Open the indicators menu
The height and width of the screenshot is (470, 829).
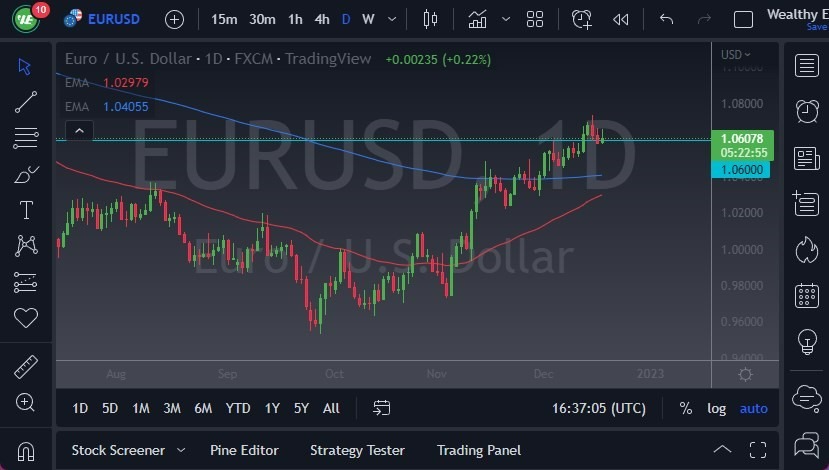[477, 20]
